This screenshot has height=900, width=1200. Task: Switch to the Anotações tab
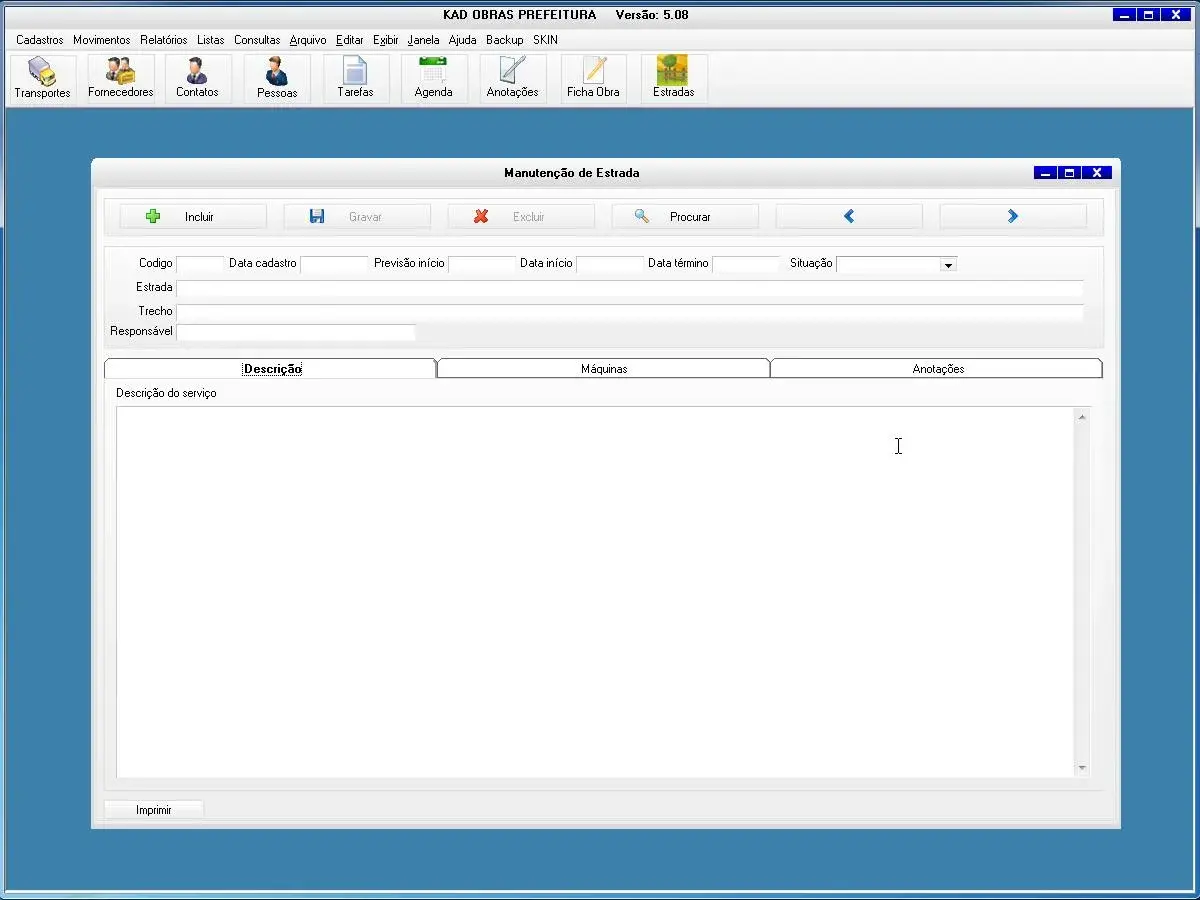pyautogui.click(x=937, y=368)
